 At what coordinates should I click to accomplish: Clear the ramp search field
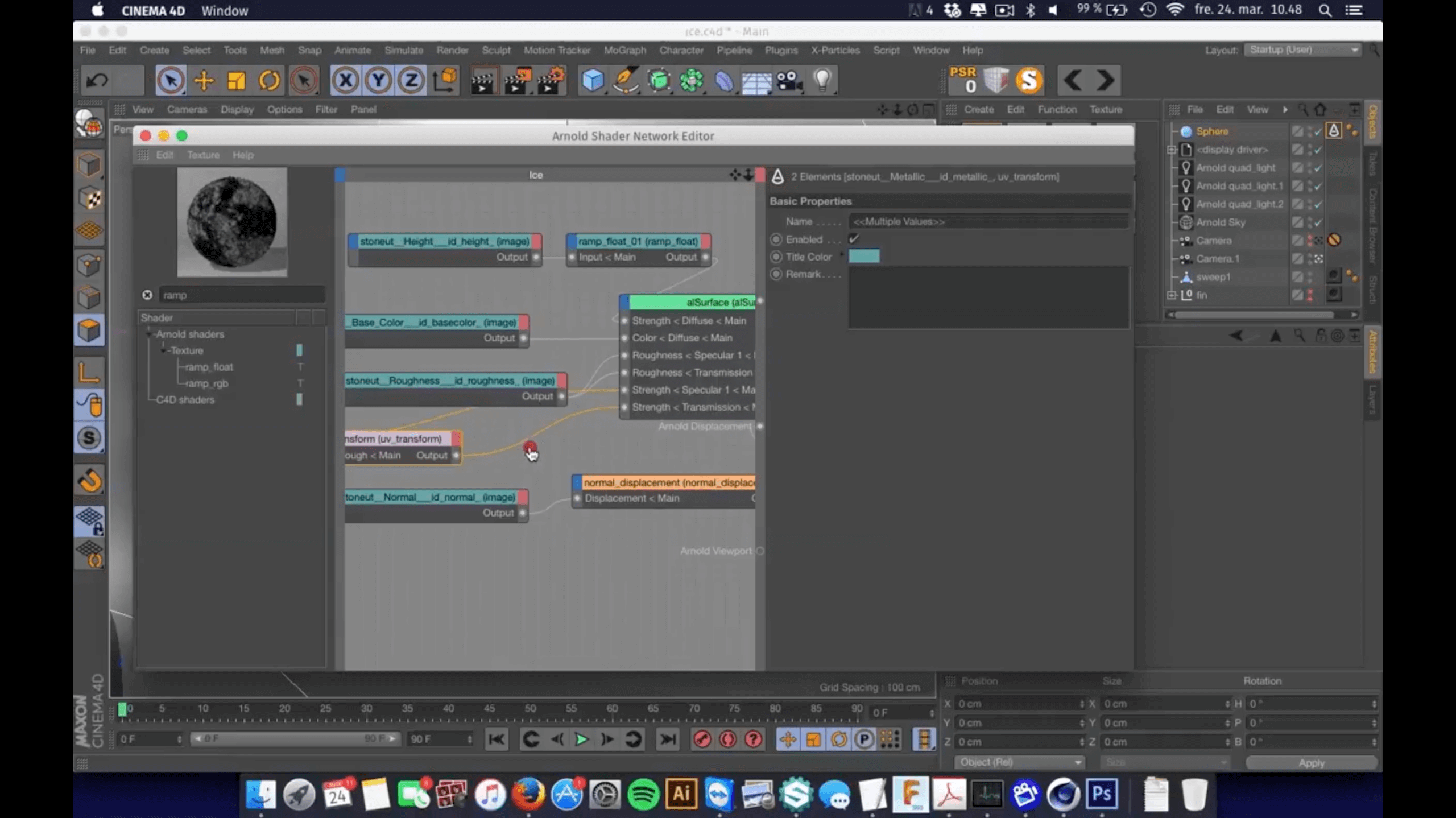click(147, 295)
